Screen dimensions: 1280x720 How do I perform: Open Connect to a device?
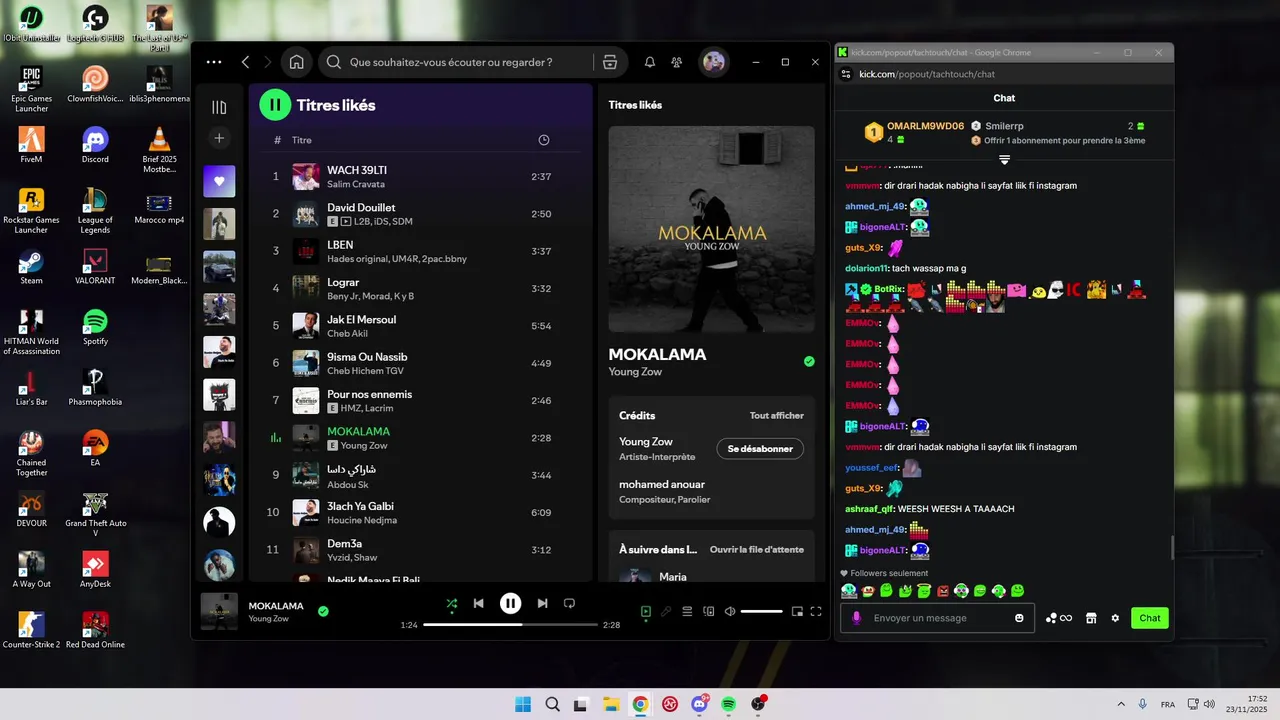[709, 611]
